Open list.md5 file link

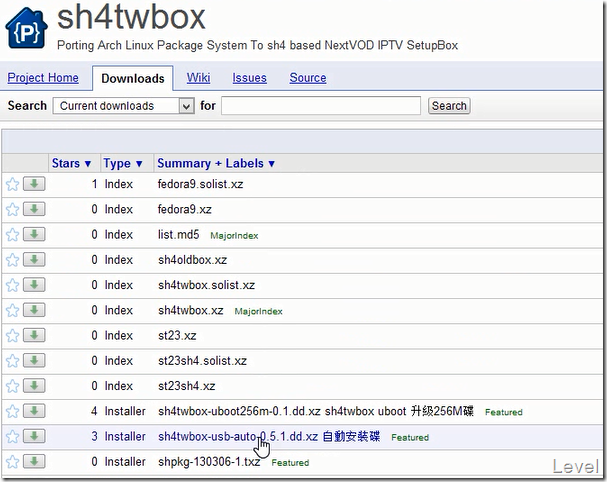coord(178,235)
